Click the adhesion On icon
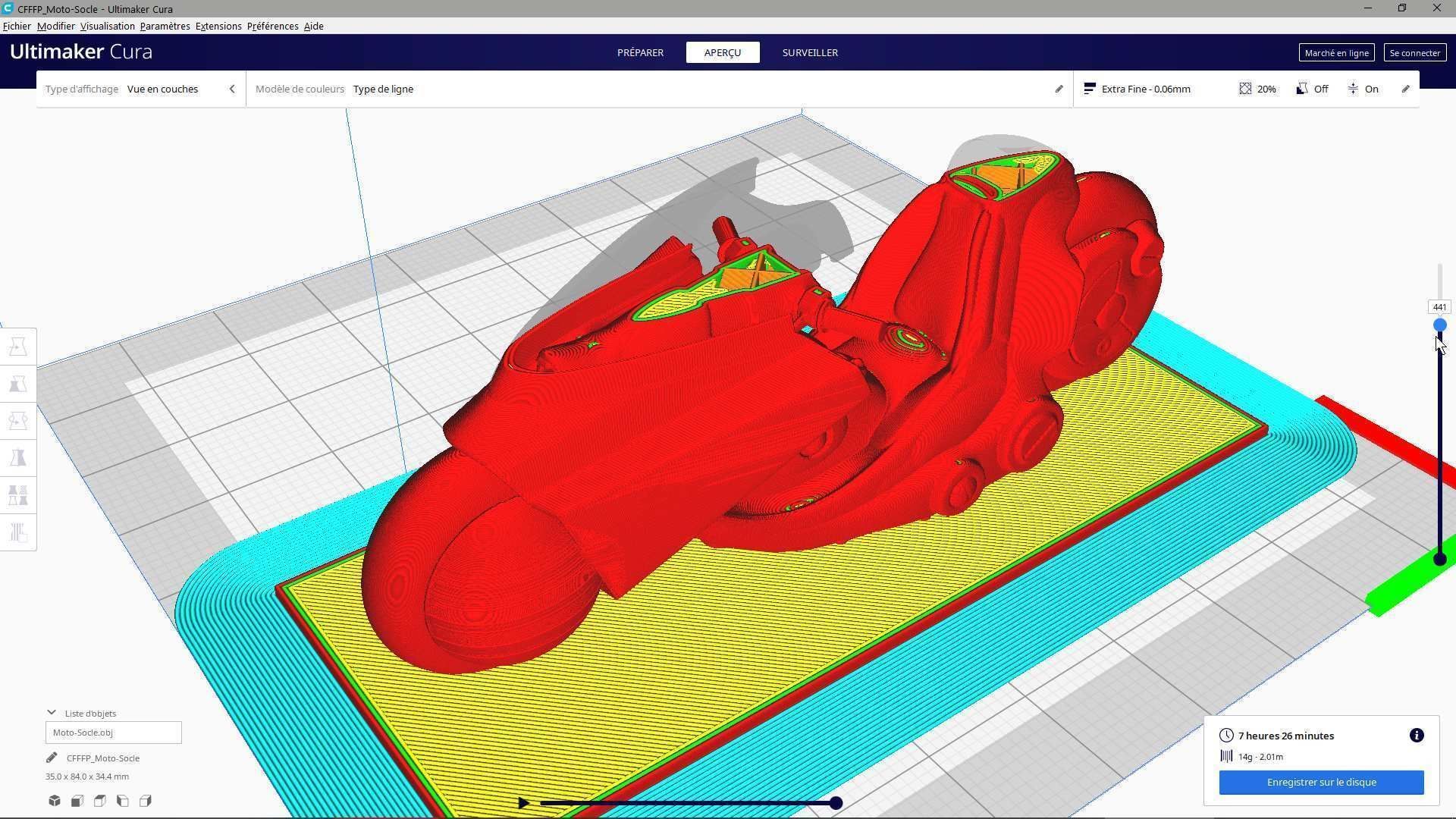This screenshot has height=819, width=1456. click(1354, 89)
